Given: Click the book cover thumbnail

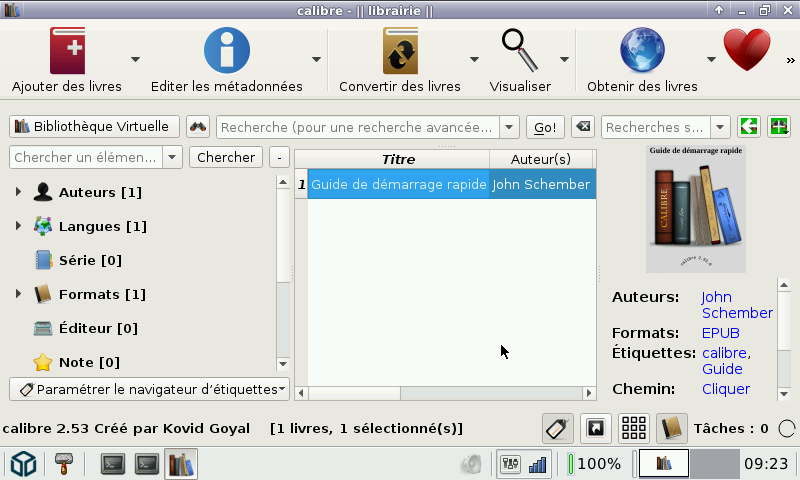Looking at the screenshot, I should pos(696,209).
